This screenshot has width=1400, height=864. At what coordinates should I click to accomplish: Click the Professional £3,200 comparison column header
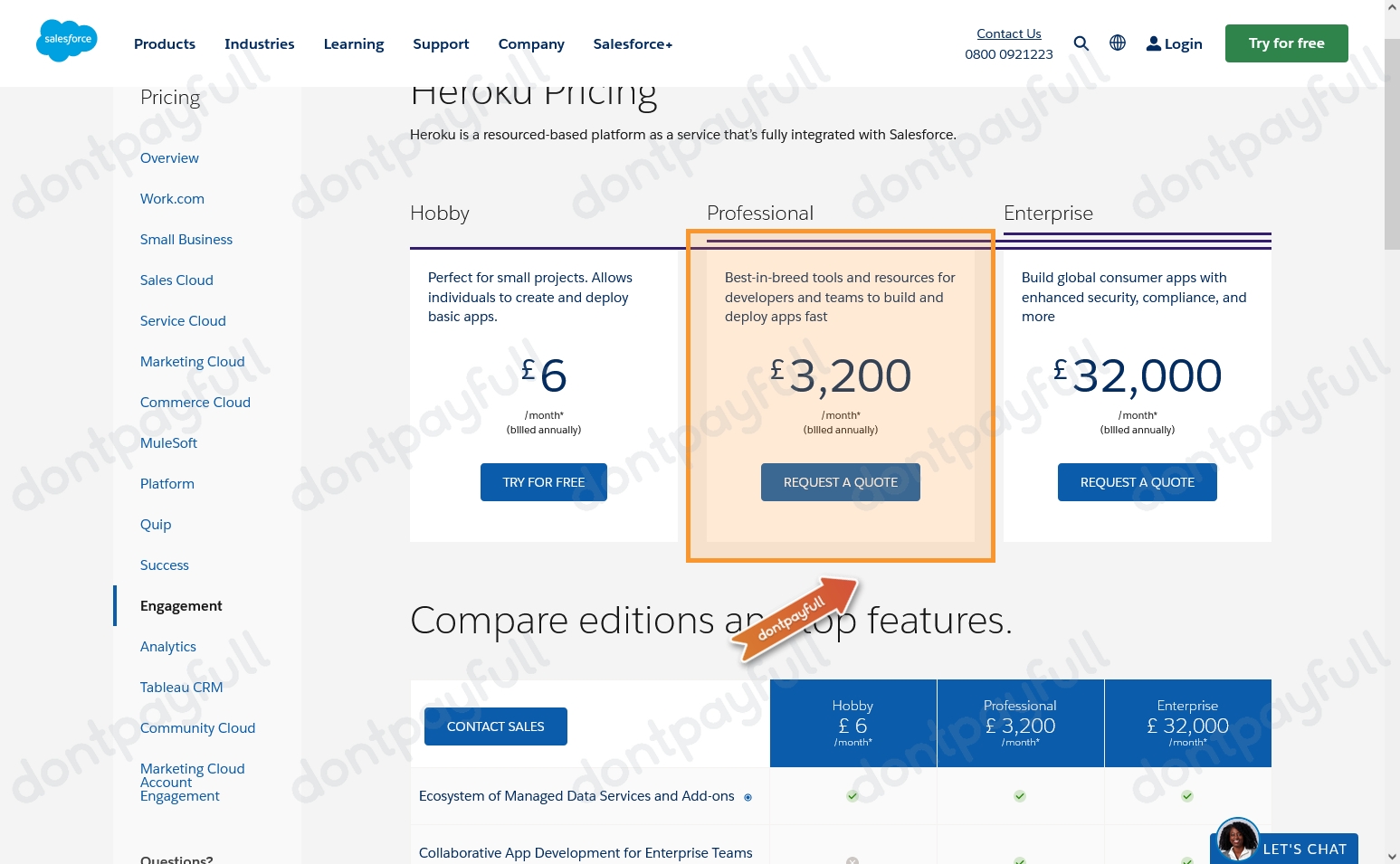1021,724
